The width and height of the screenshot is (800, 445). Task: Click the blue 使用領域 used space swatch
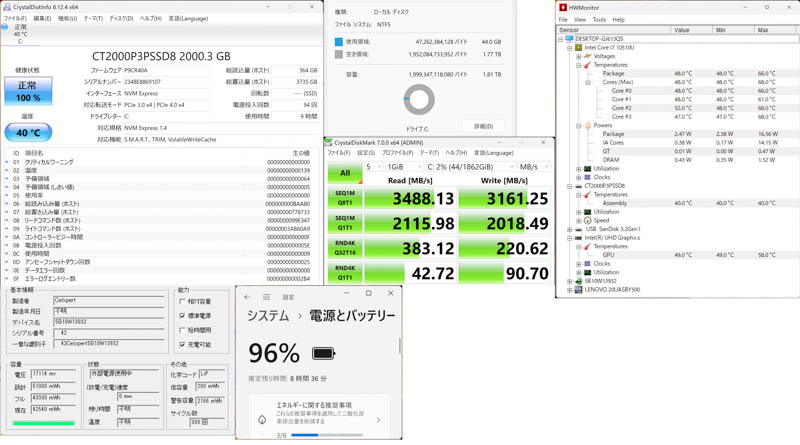[x=339, y=43]
